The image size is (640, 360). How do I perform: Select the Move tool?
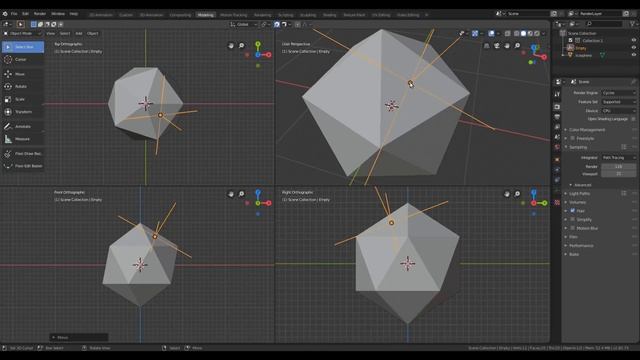click(23, 74)
